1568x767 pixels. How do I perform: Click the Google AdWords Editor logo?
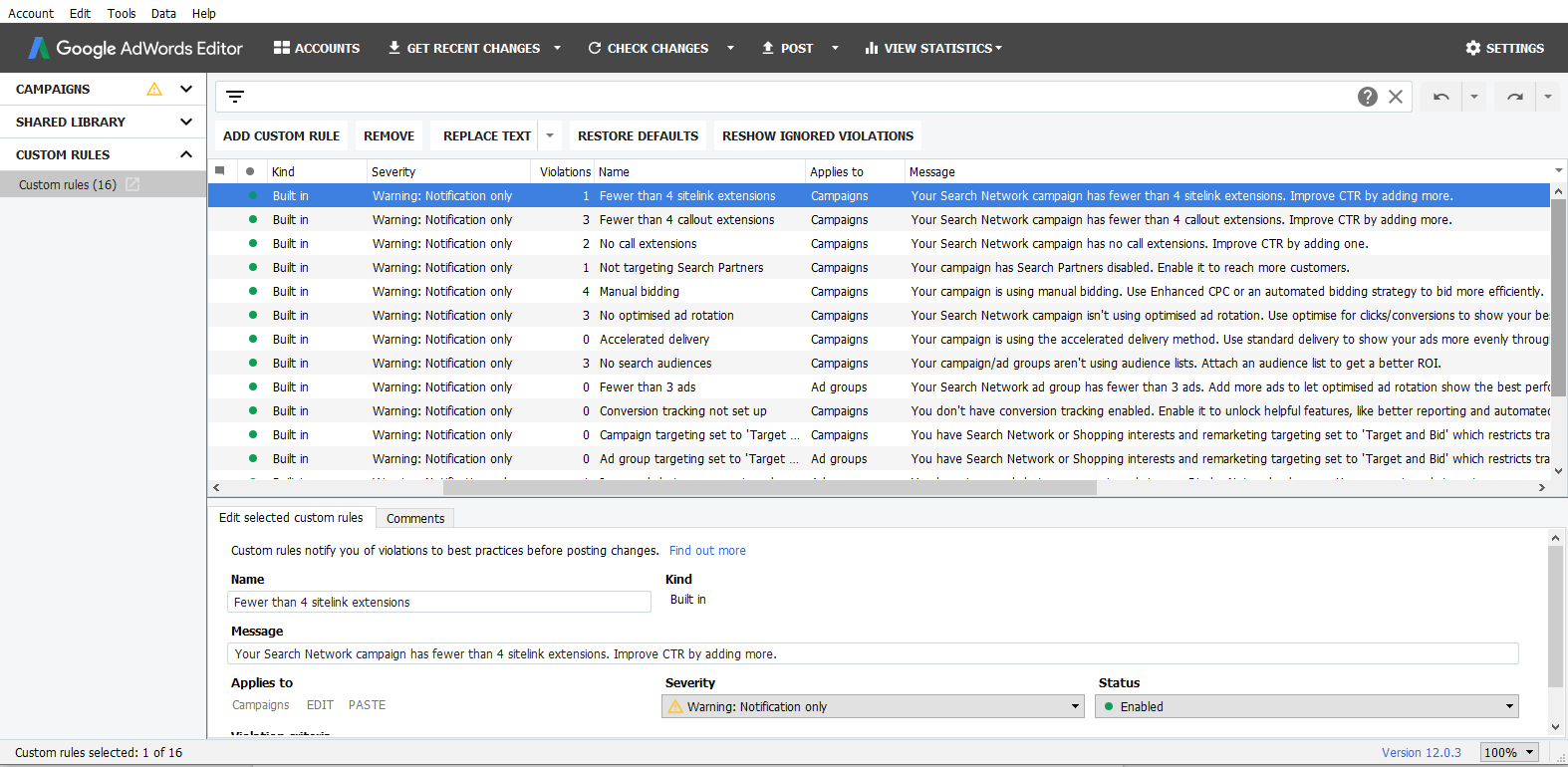(x=134, y=48)
